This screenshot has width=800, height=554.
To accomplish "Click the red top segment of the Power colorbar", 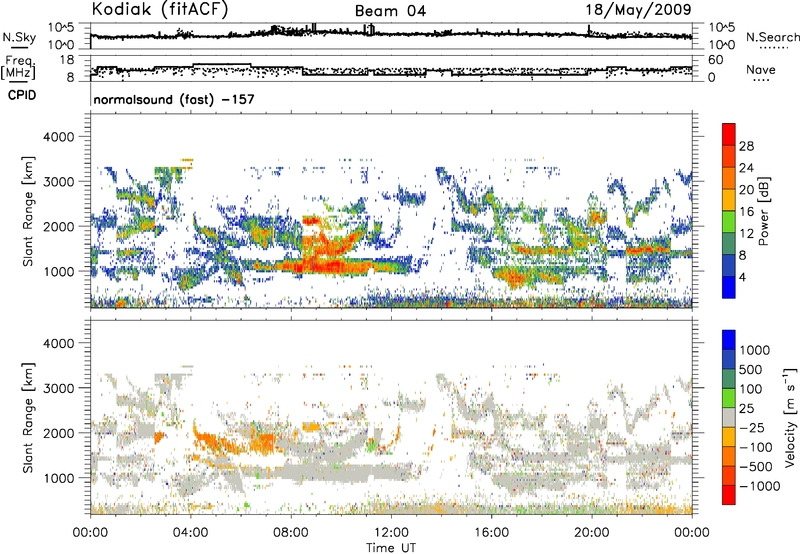I will [729, 135].
